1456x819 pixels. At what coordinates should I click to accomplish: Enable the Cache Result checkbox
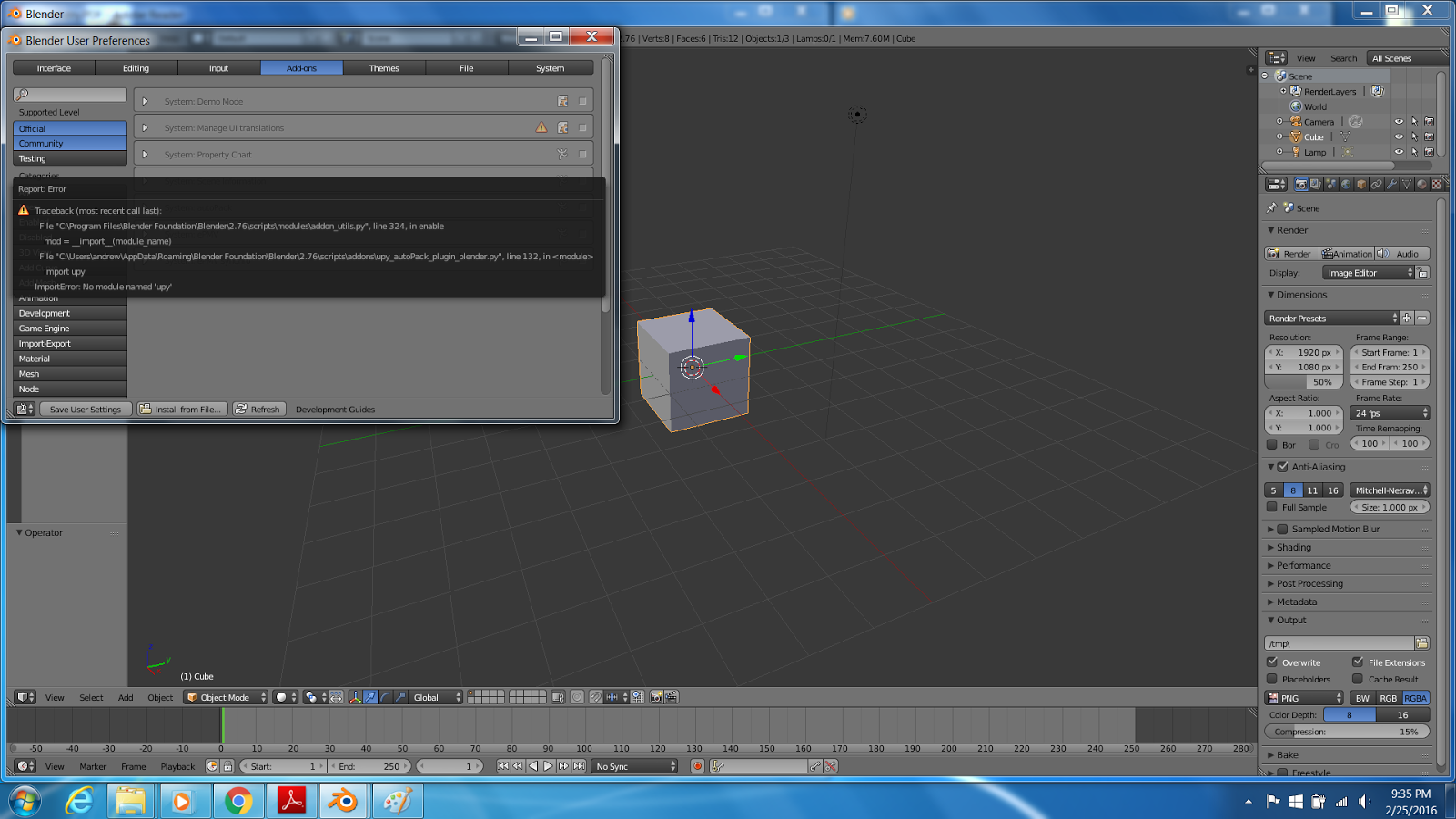(x=1358, y=679)
